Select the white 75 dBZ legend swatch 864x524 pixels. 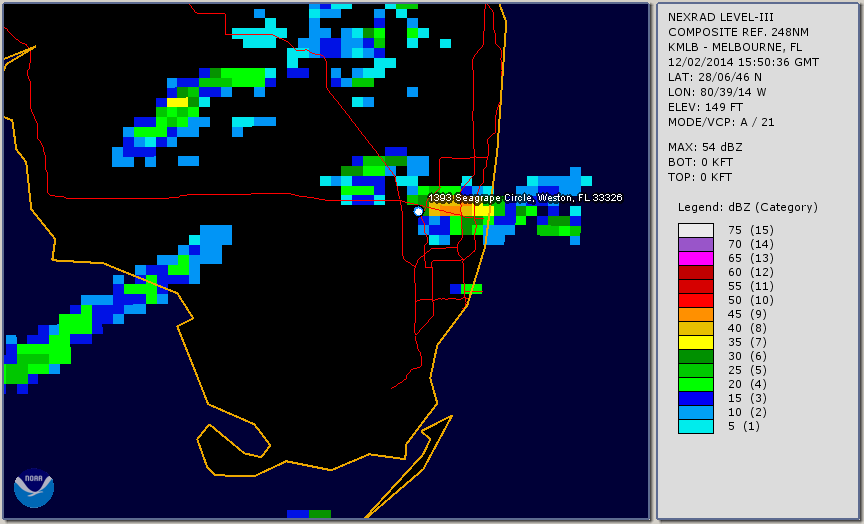point(695,230)
